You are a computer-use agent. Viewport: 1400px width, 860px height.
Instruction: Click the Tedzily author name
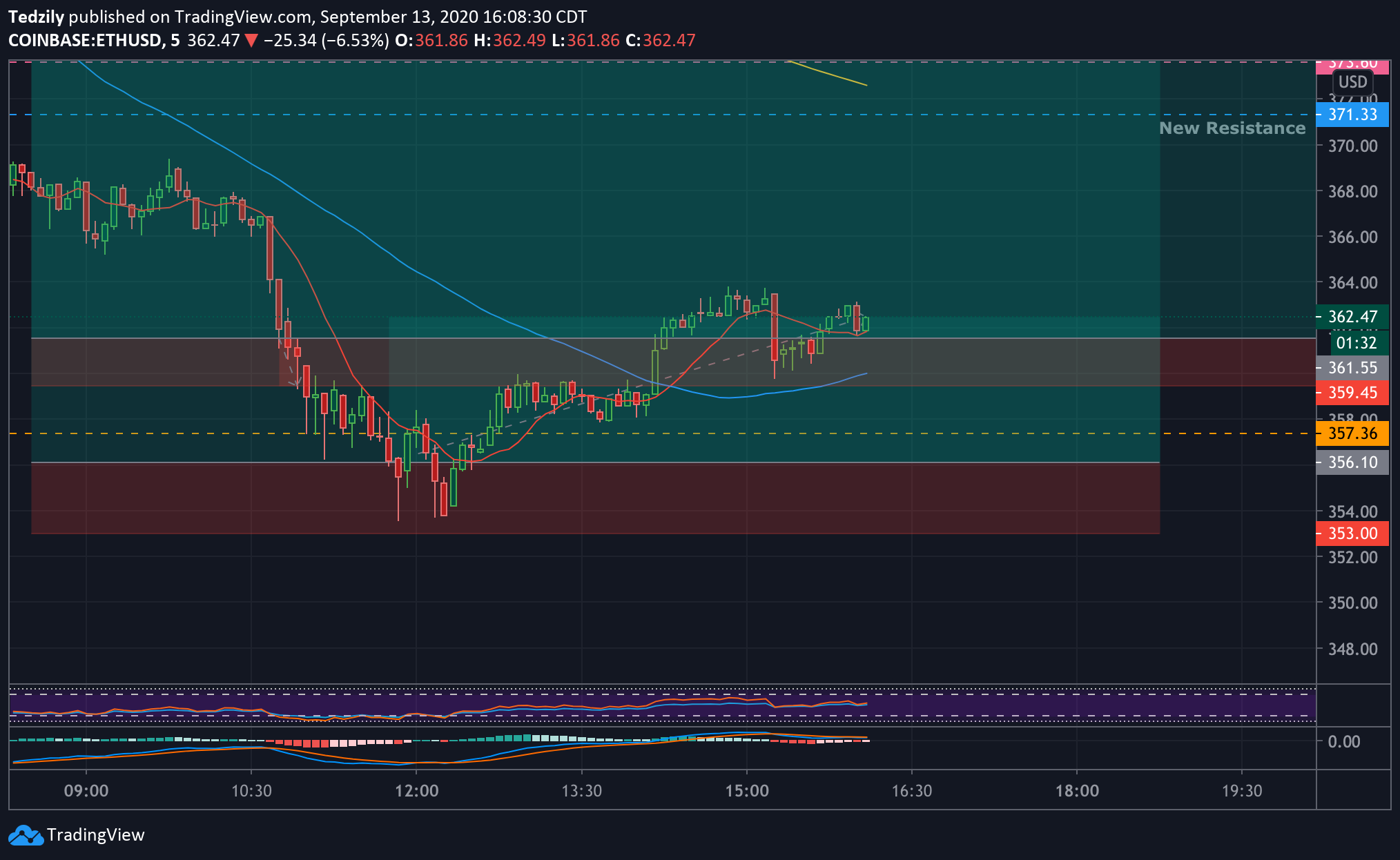36,17
